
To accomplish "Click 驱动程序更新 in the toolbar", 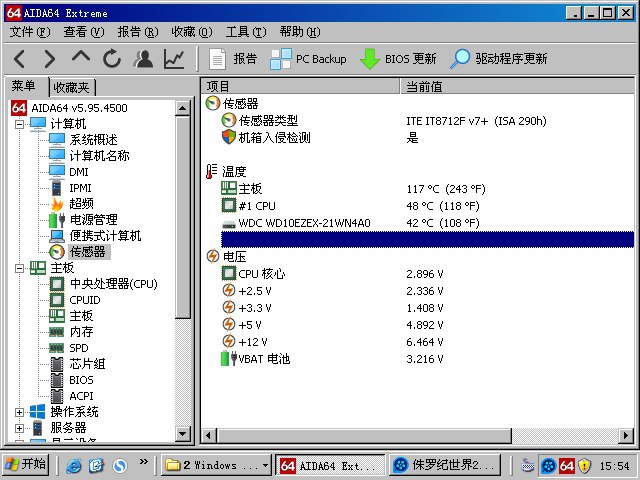I will pos(499,59).
